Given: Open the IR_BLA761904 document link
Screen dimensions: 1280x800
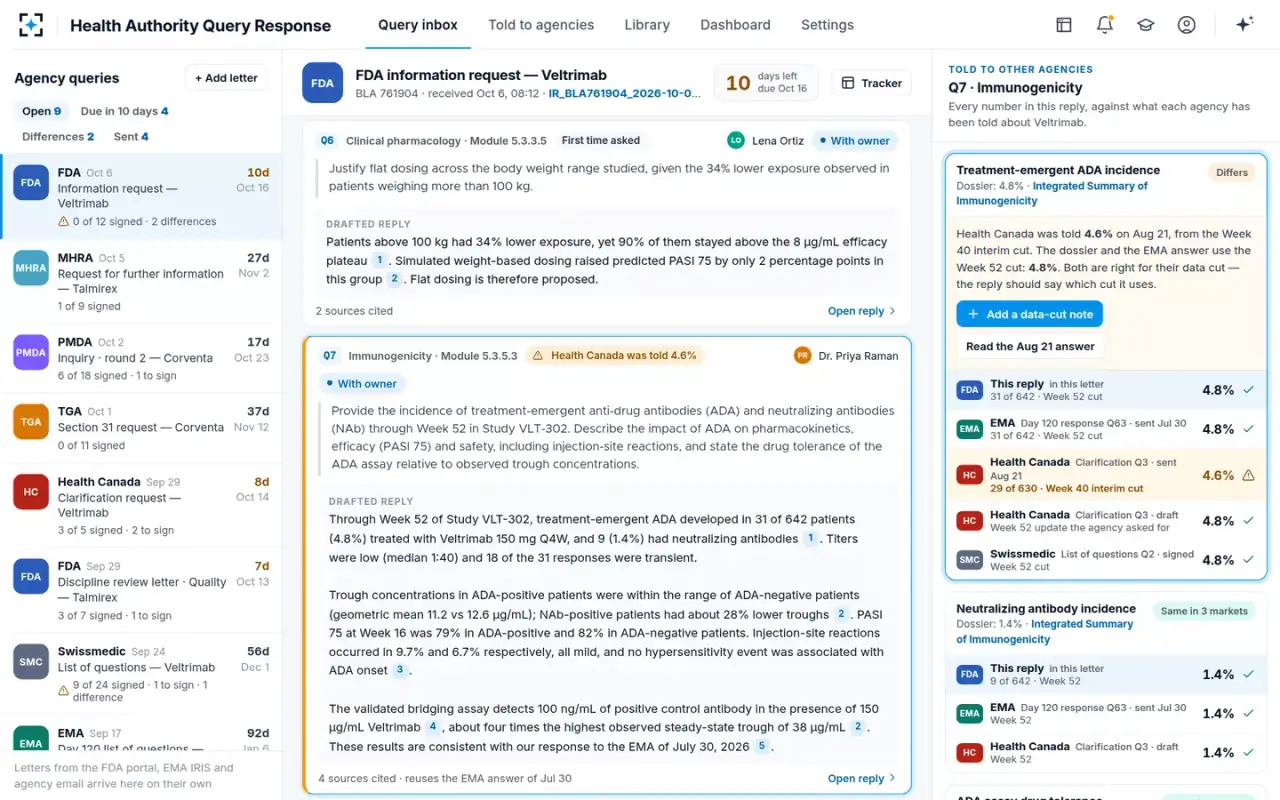Looking at the screenshot, I should point(625,93).
